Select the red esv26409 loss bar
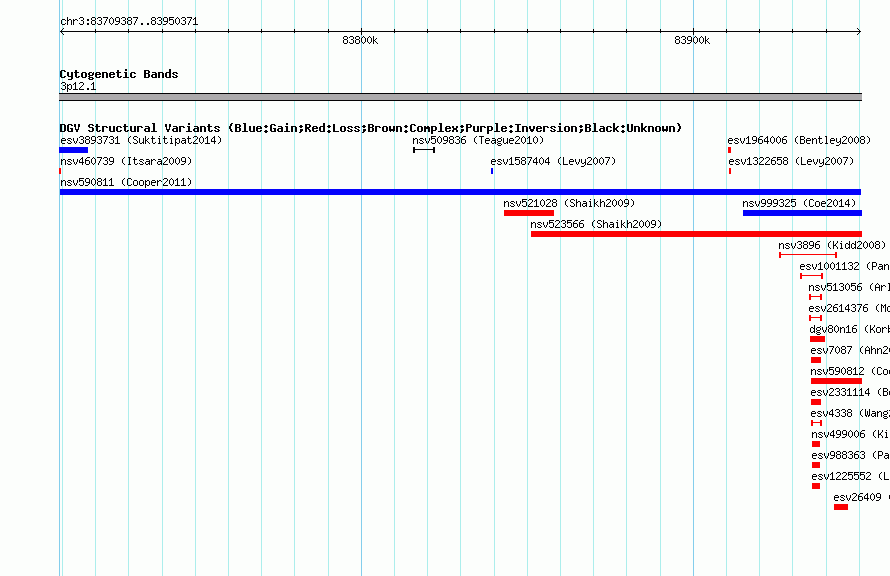The width and height of the screenshot is (890, 576). 841,507
